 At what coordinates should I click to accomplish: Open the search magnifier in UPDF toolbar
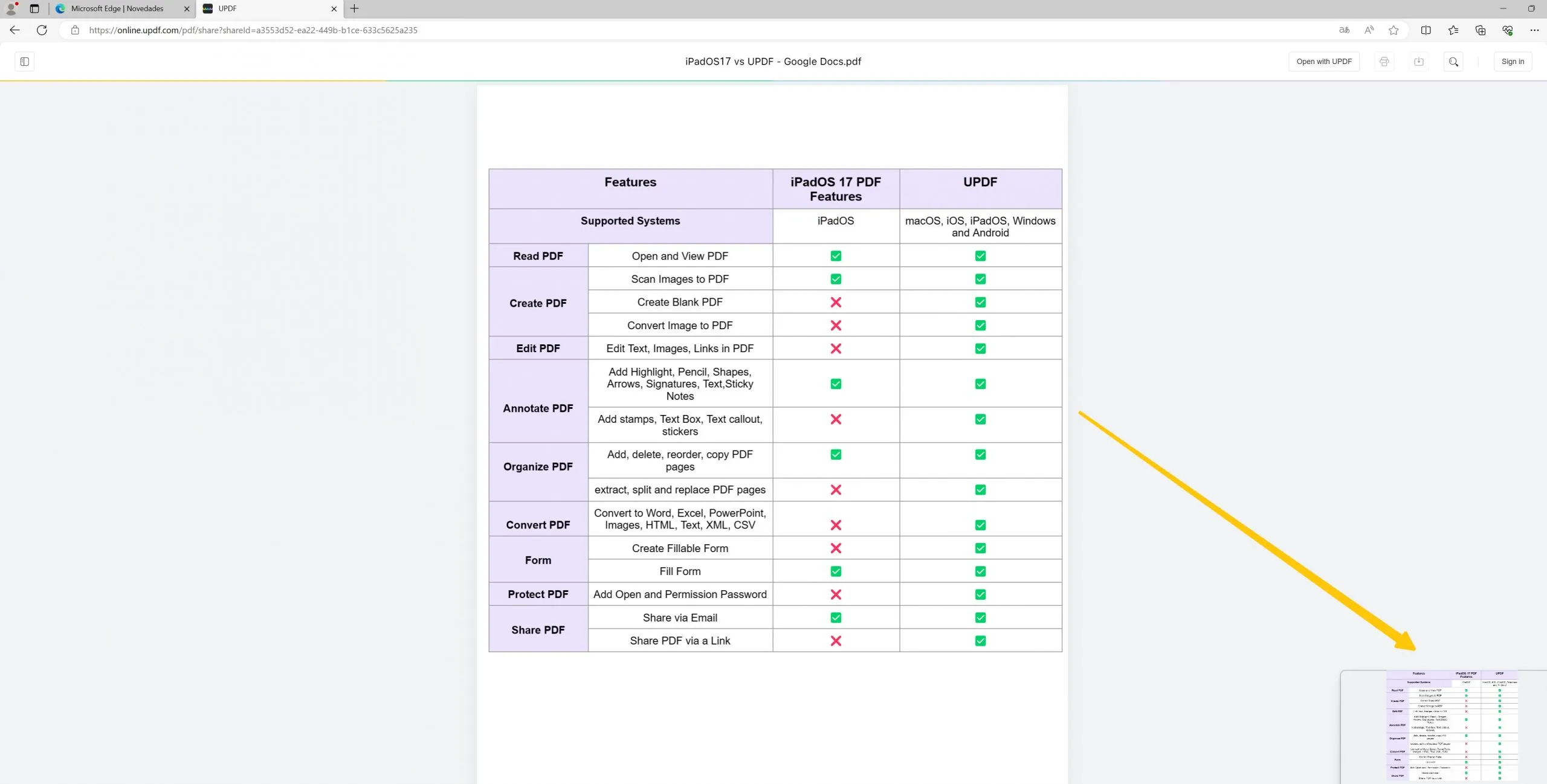pyautogui.click(x=1453, y=62)
